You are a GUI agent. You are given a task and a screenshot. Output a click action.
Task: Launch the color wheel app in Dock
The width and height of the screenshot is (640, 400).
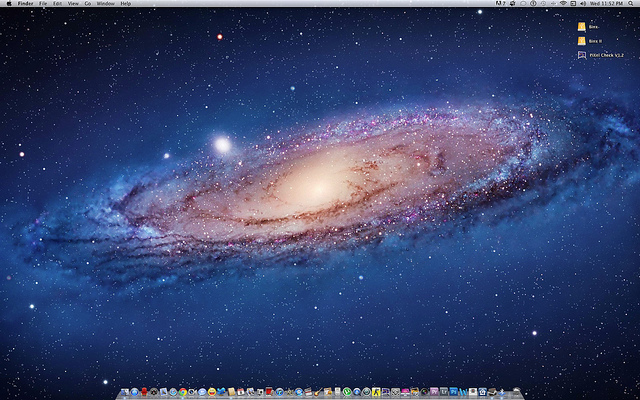424,392
